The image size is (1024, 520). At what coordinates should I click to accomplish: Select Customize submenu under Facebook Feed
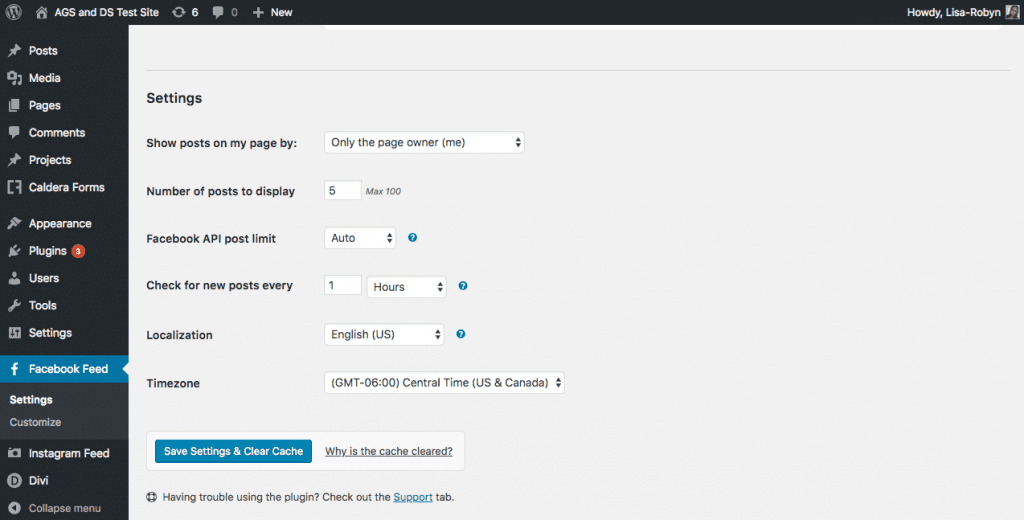coord(35,422)
